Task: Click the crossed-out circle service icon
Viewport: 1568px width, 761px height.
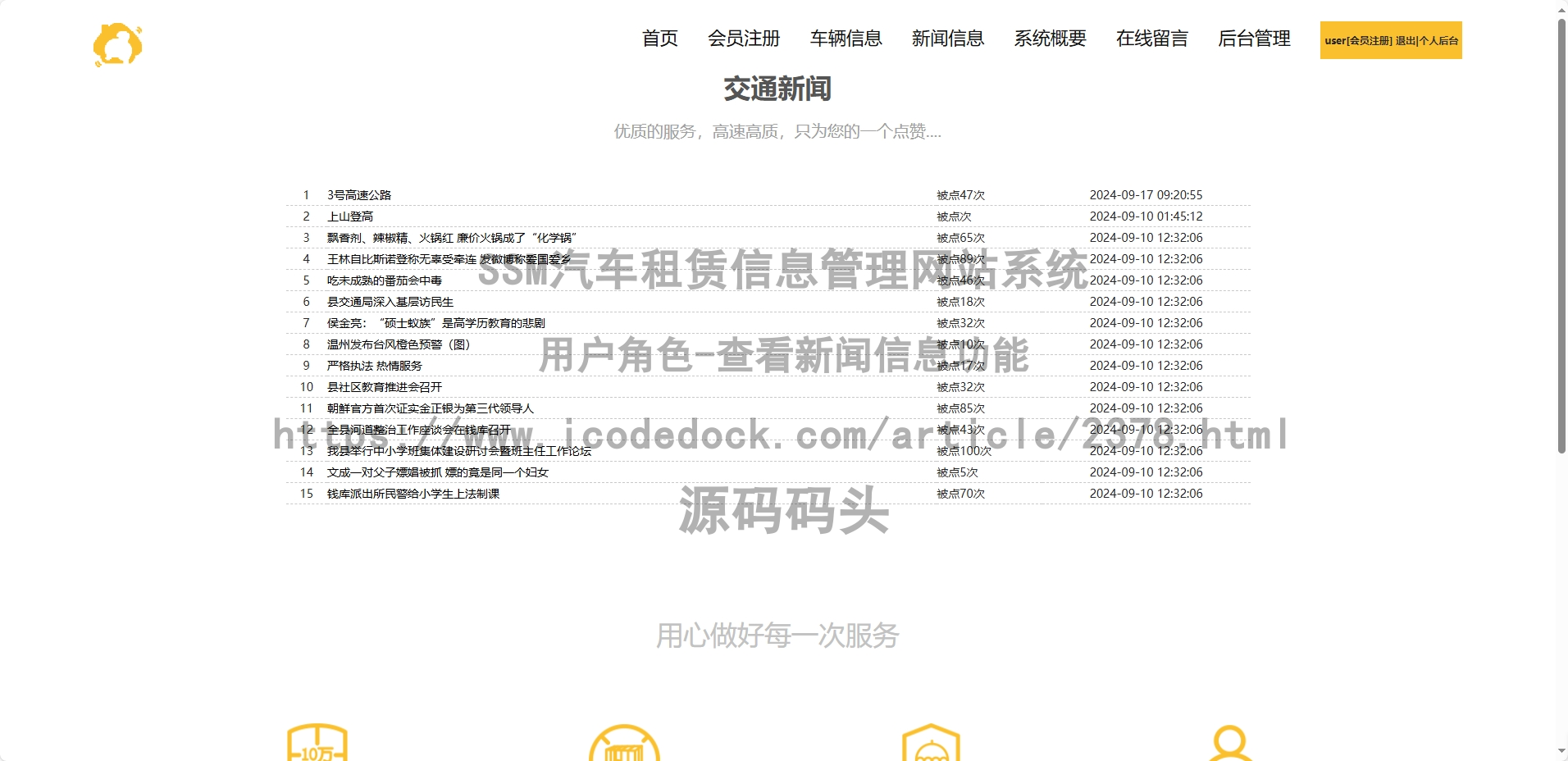Action: click(624, 743)
